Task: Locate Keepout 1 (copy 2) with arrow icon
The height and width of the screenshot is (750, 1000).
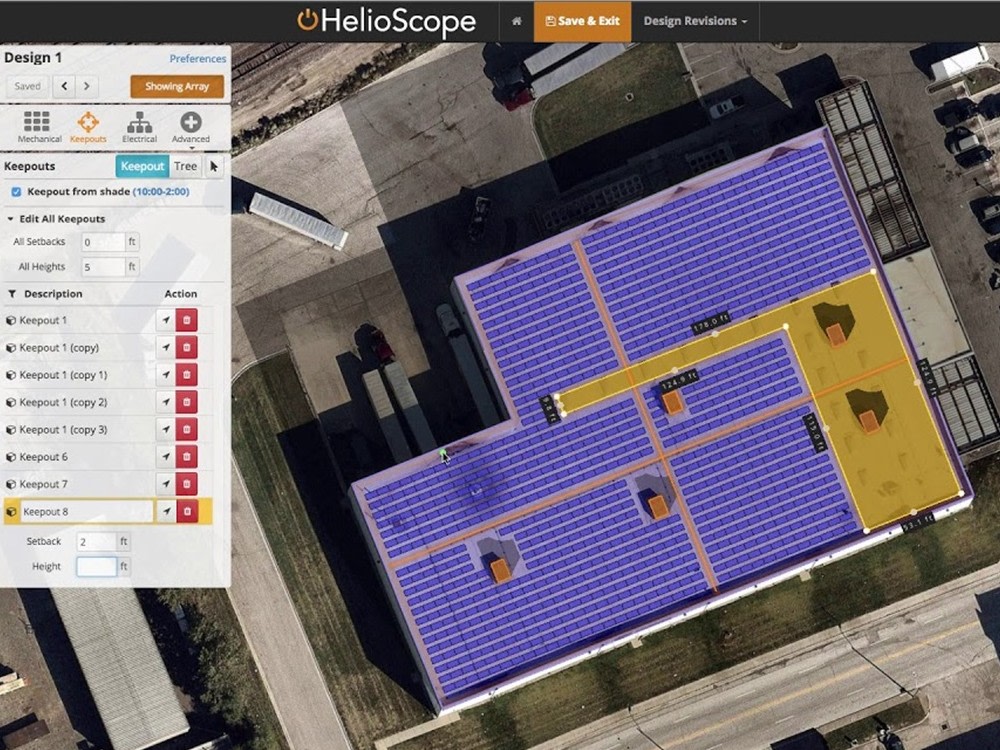Action: [166, 402]
